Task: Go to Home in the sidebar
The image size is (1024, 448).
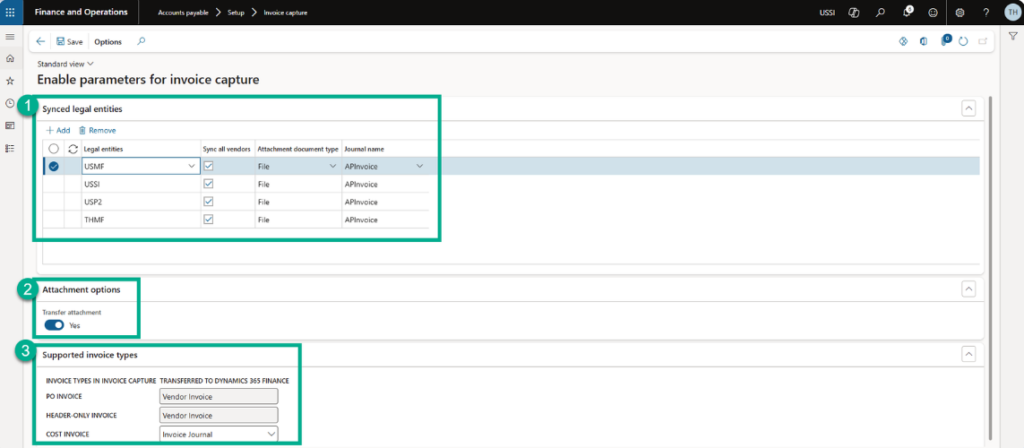Action: 10,59
